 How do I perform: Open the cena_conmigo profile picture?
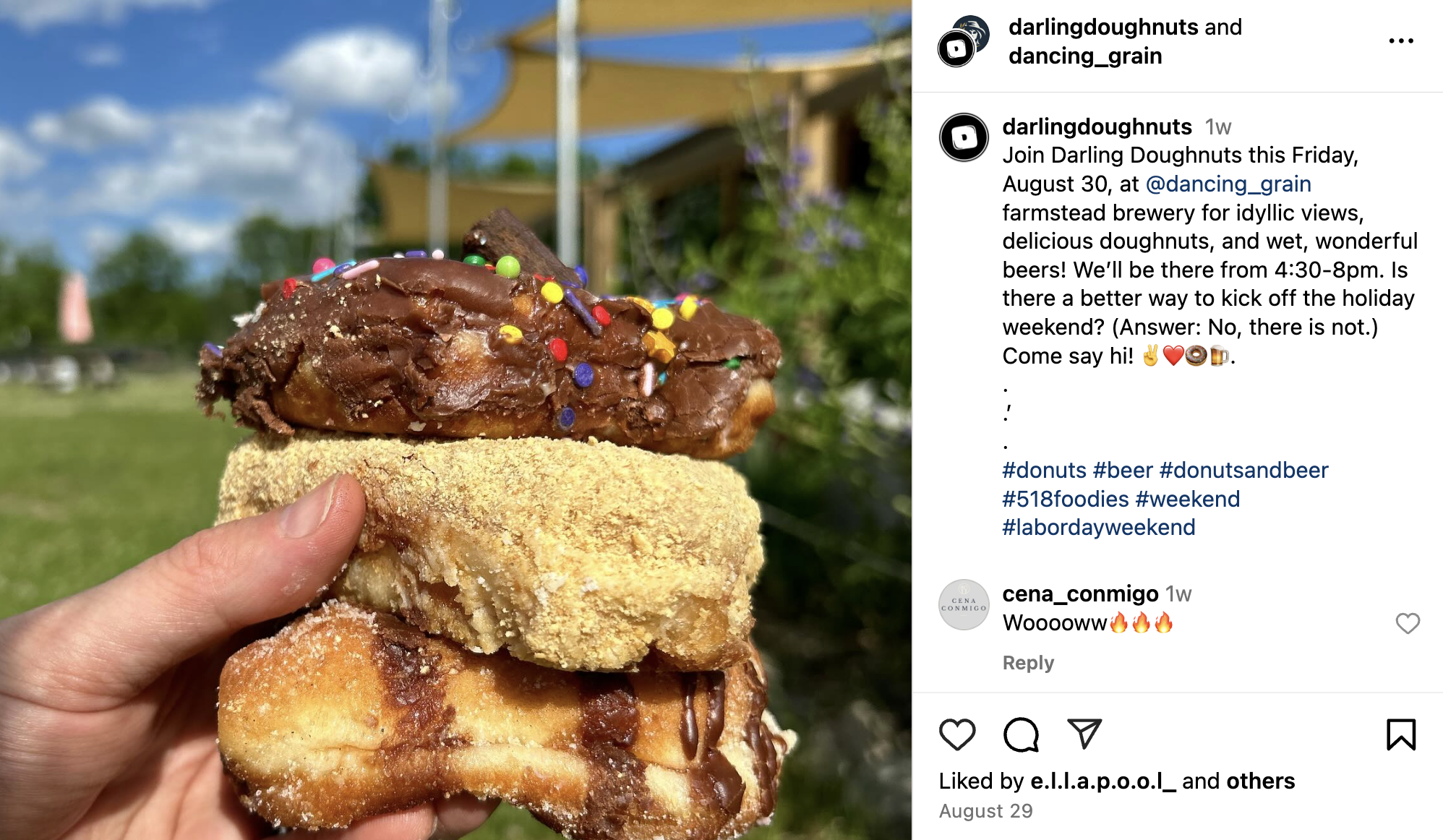964,604
